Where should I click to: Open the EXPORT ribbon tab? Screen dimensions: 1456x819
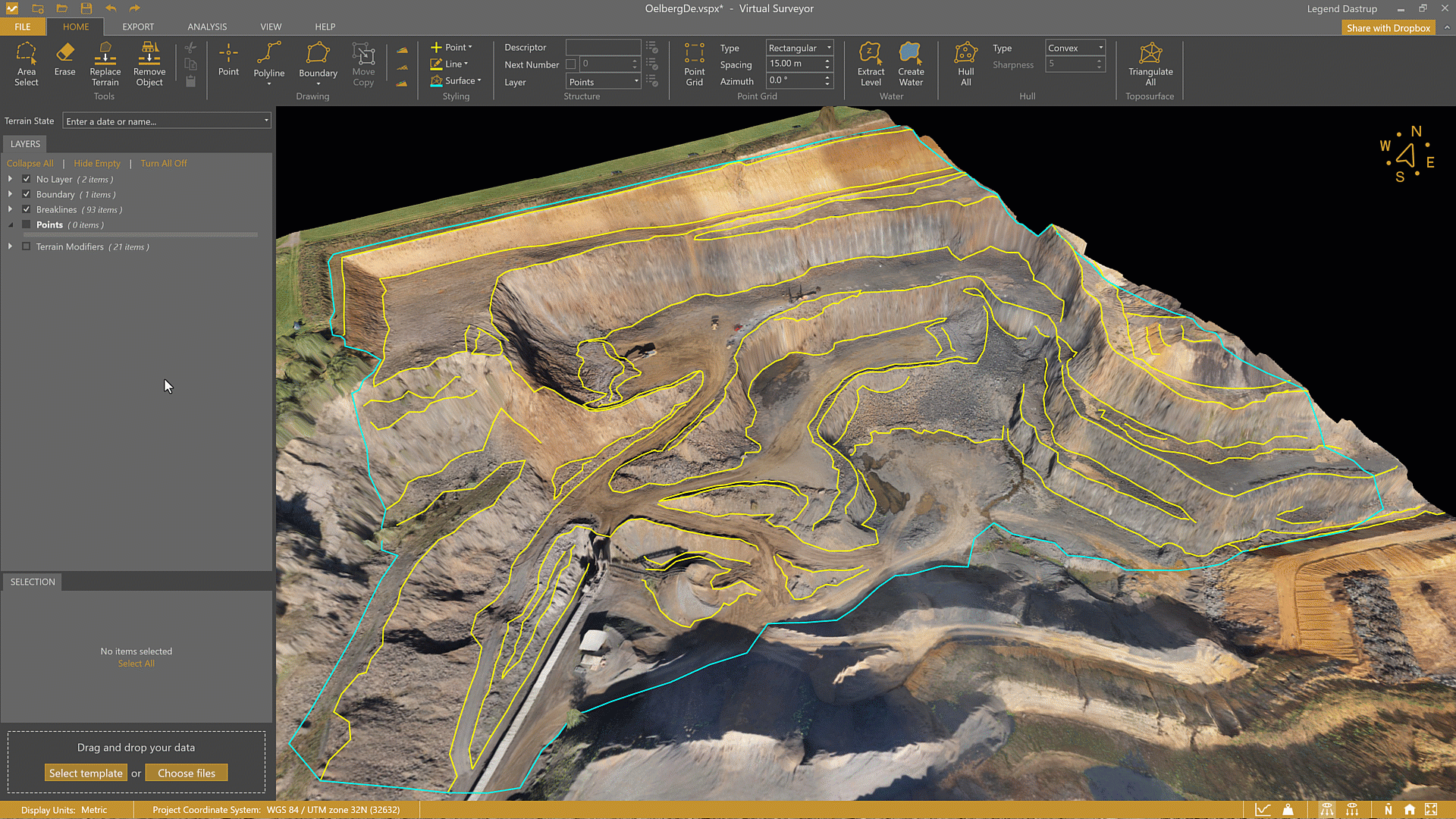point(138,27)
